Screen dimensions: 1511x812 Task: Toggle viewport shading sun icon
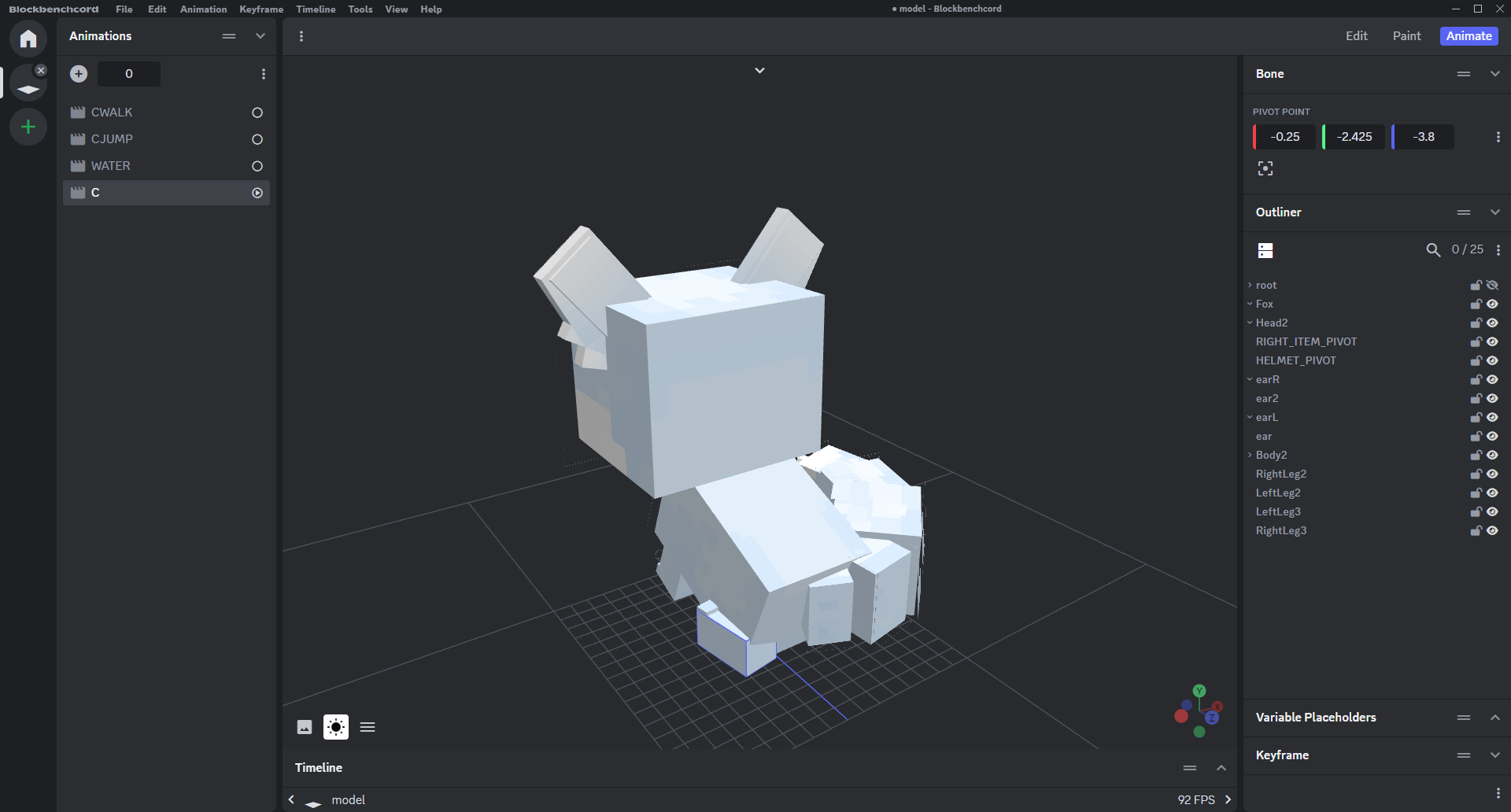(336, 727)
